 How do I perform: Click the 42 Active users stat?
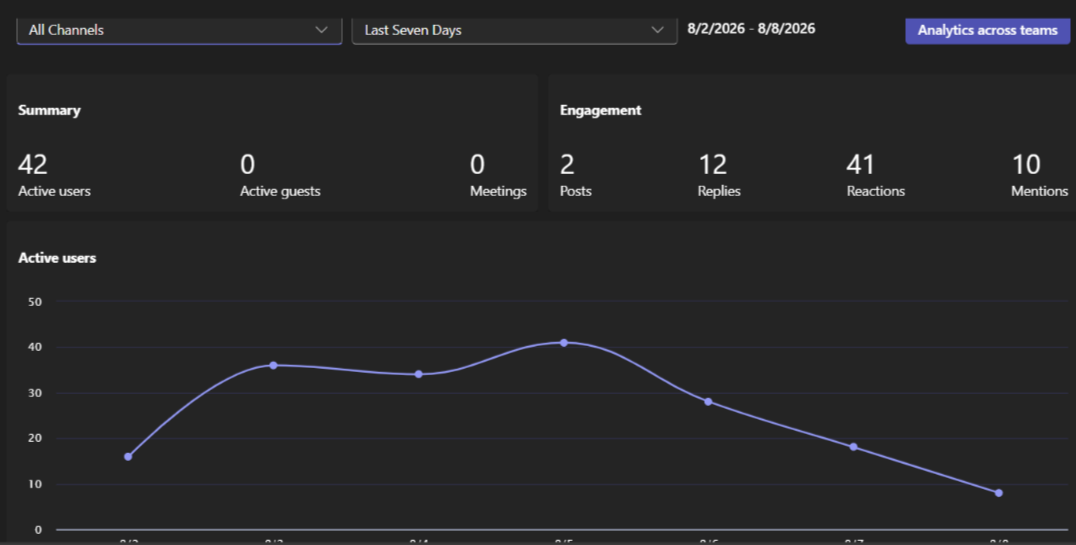(54, 175)
